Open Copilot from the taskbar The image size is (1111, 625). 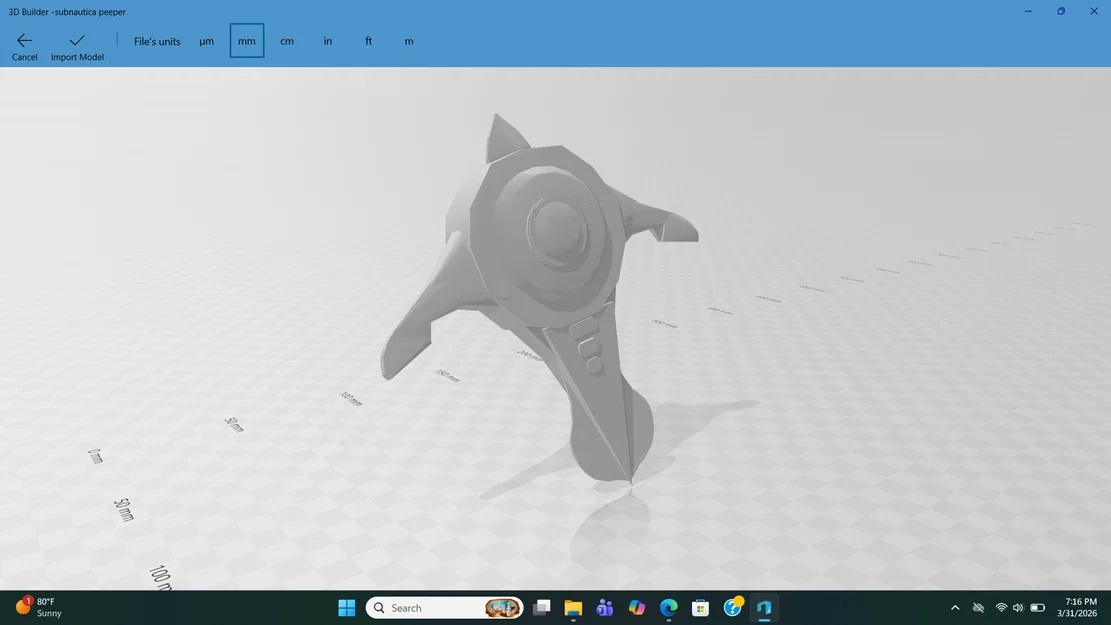pos(637,607)
